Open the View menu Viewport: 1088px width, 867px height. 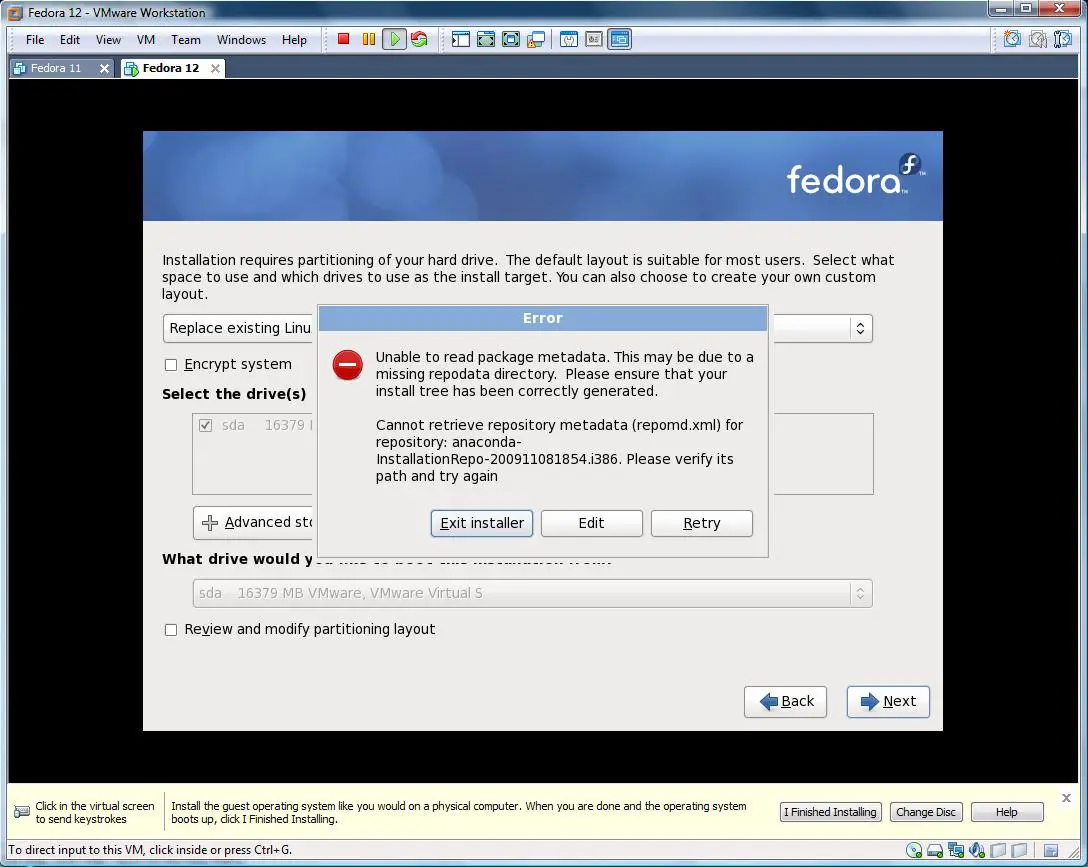[108, 40]
